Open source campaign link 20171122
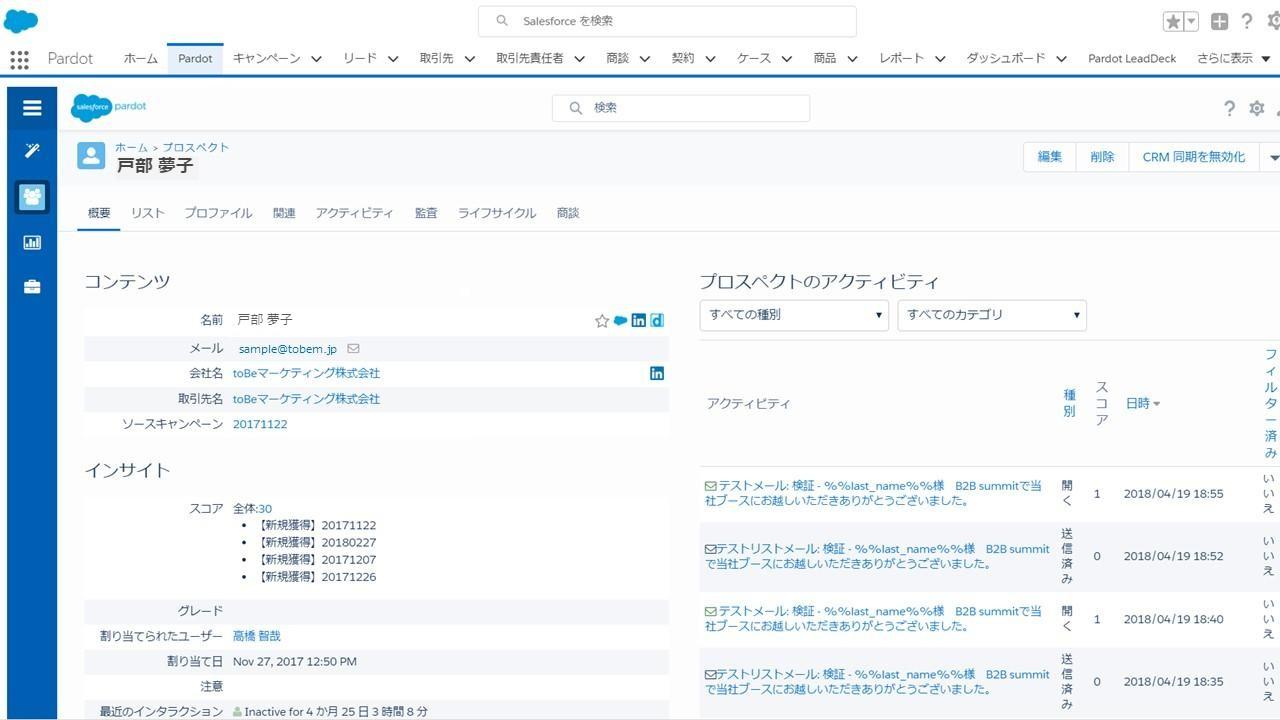Image resolution: width=1280 pixels, height=720 pixels. 260,424
